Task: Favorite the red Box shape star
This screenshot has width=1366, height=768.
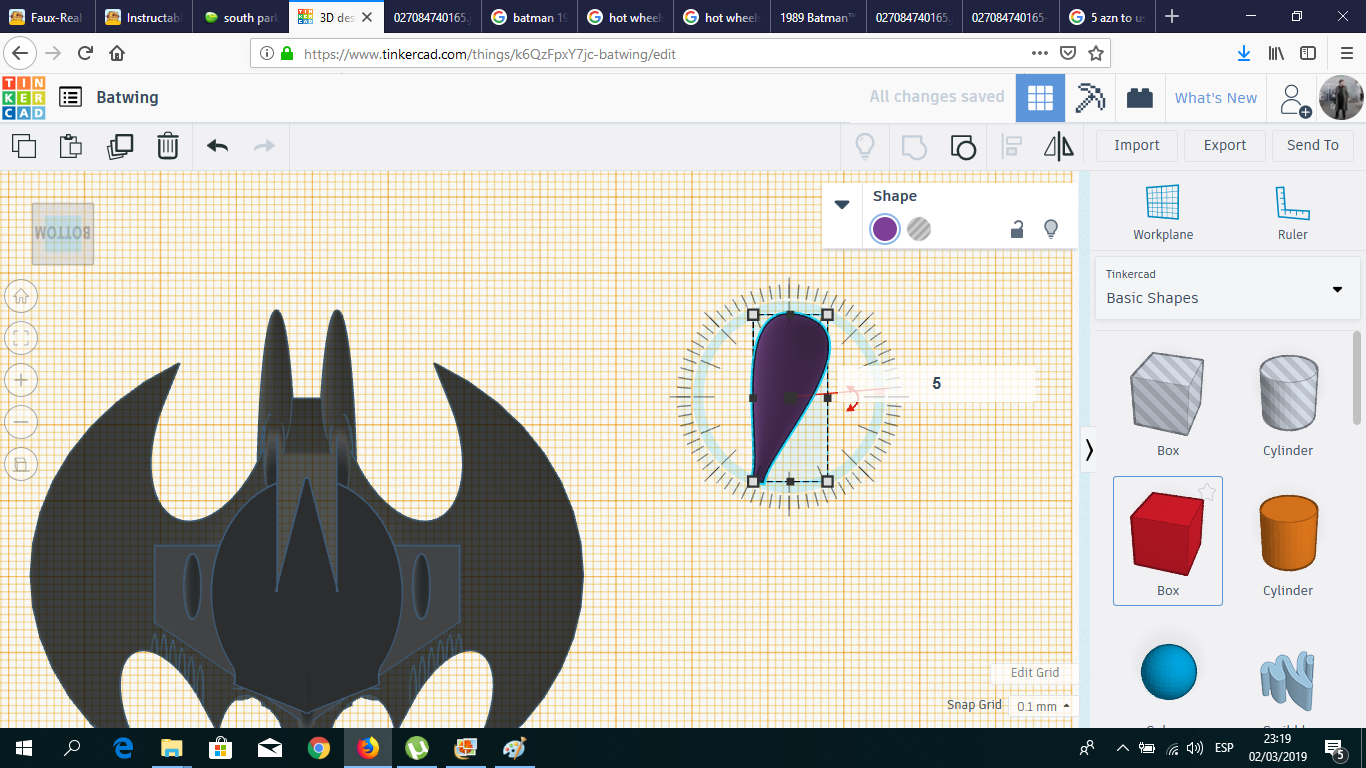Action: (x=1207, y=491)
